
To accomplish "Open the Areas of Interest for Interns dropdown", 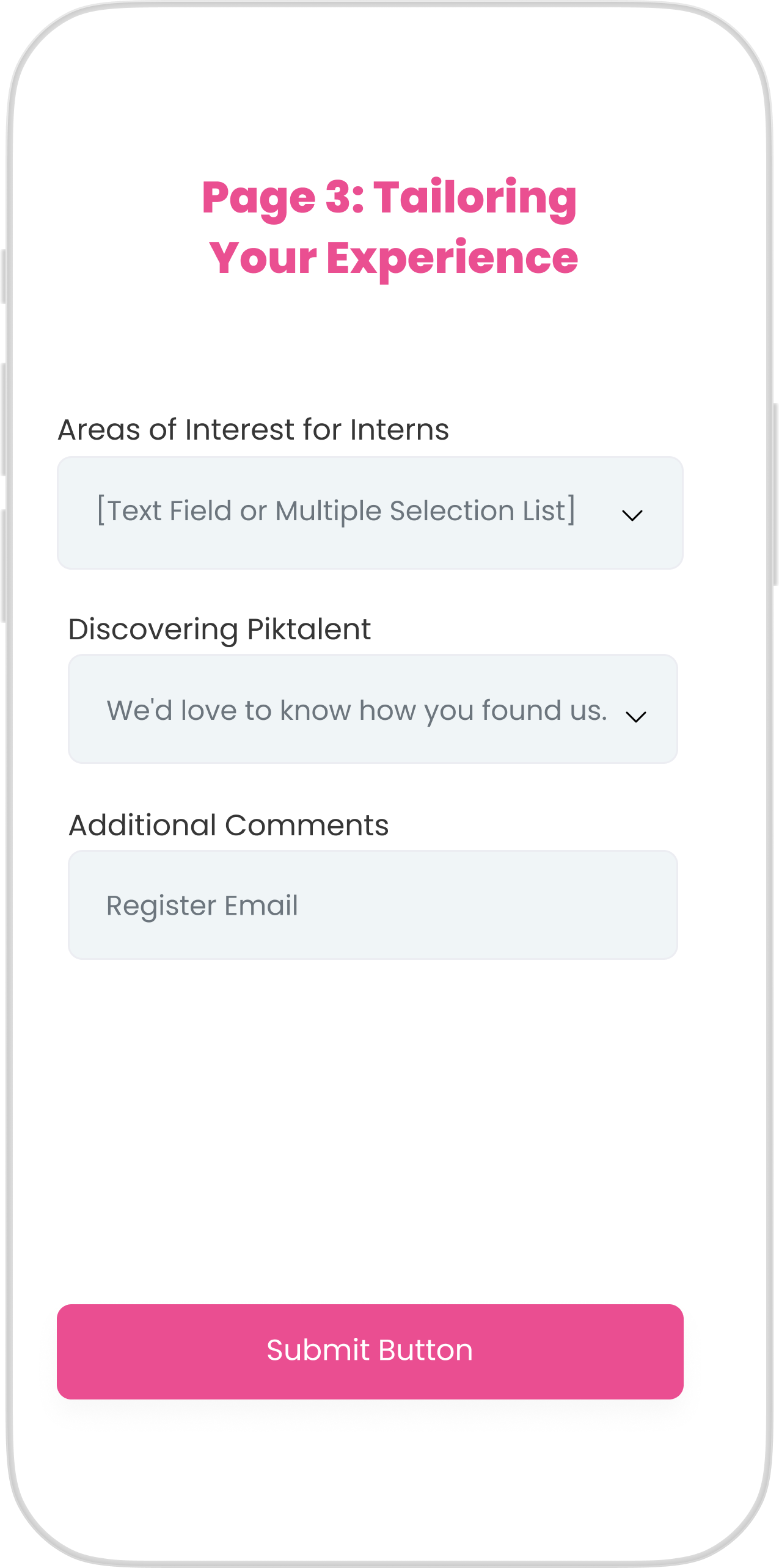I will point(370,513).
